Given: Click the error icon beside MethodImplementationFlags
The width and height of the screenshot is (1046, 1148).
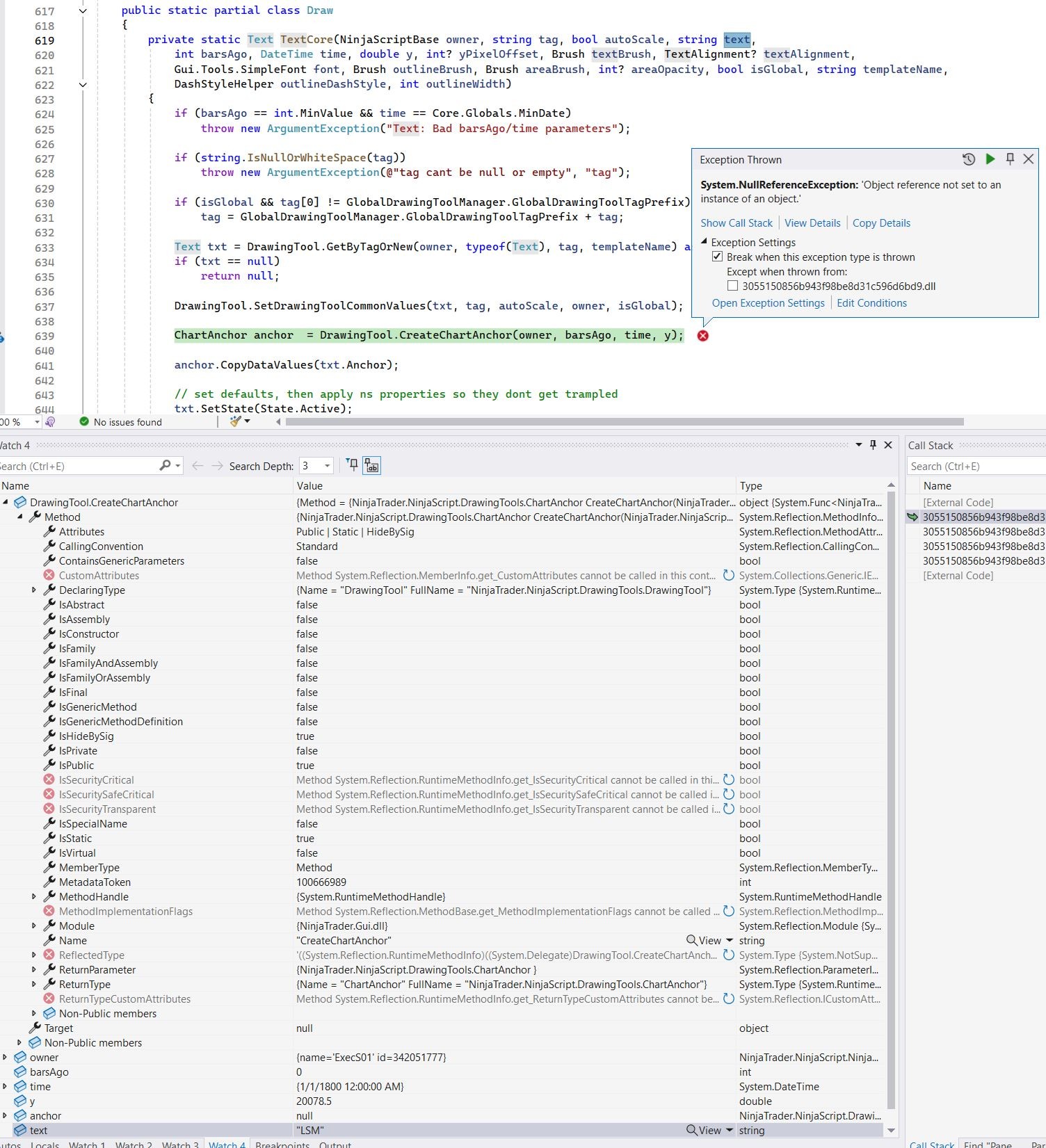Looking at the screenshot, I should click(49, 911).
